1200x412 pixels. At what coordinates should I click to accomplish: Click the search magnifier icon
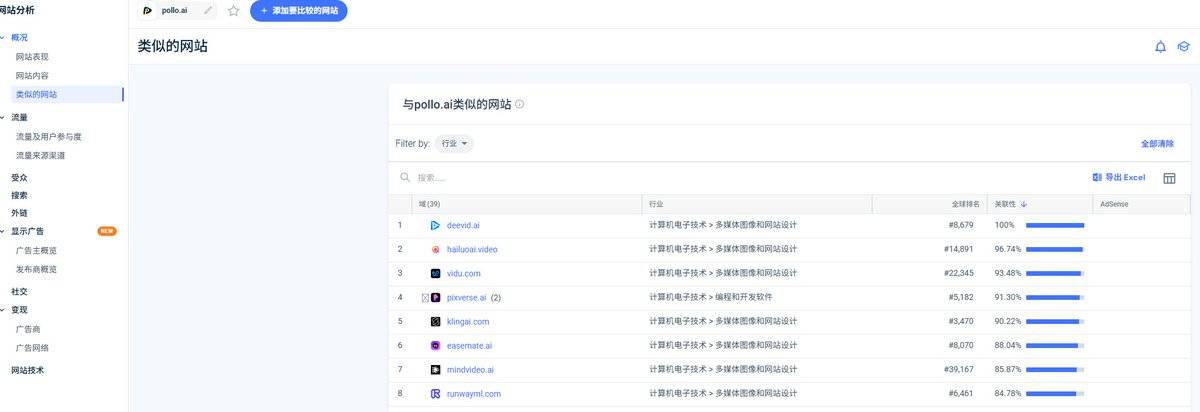tap(405, 177)
